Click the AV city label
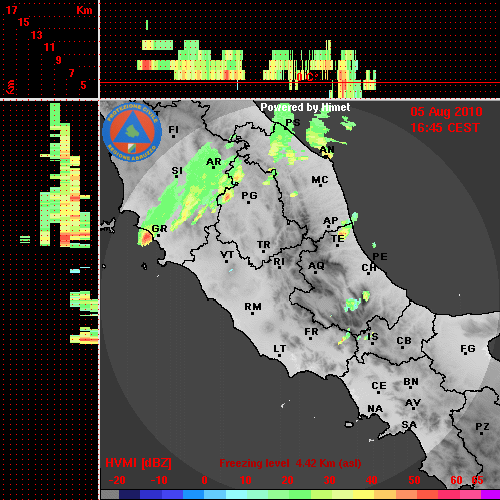The width and height of the screenshot is (500, 500). click(x=413, y=403)
